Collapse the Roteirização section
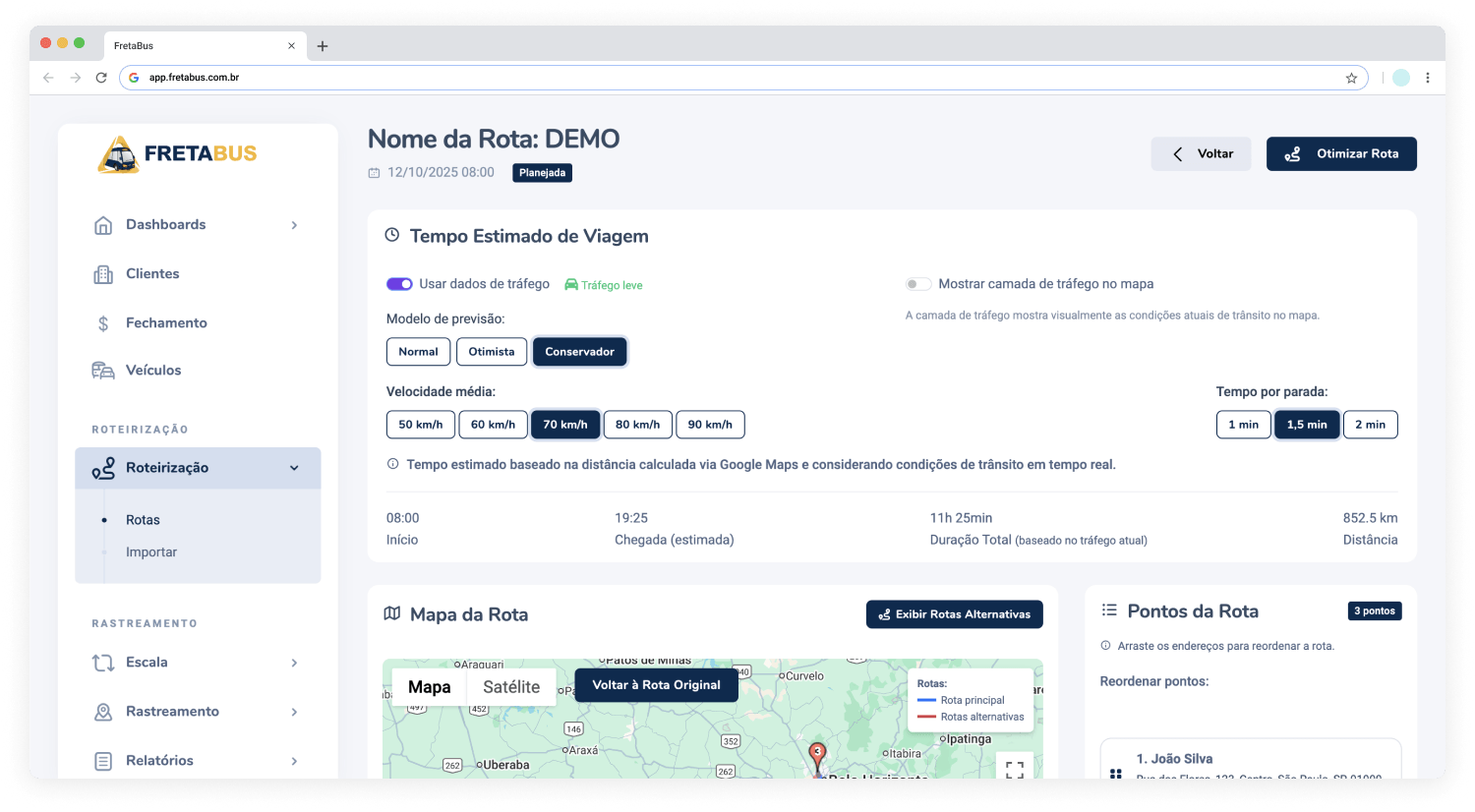 coord(294,468)
